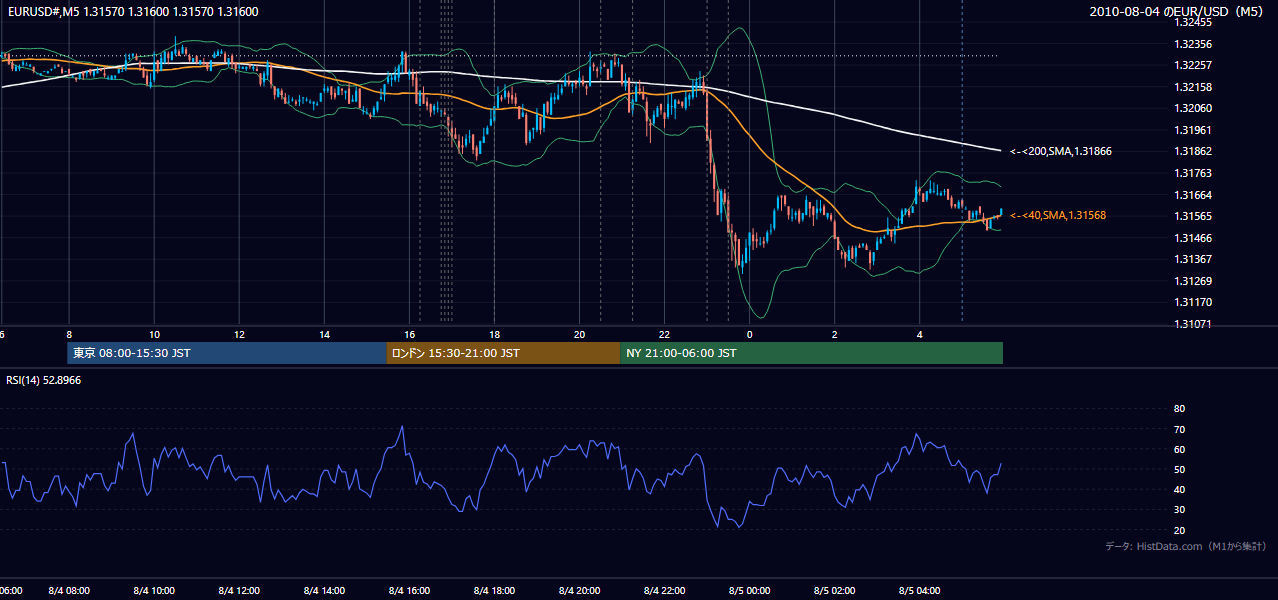The width and height of the screenshot is (1278, 600).
Task: Click the 2010-08-04 のEUR/USD (M5) heading
Action: pos(1179,11)
